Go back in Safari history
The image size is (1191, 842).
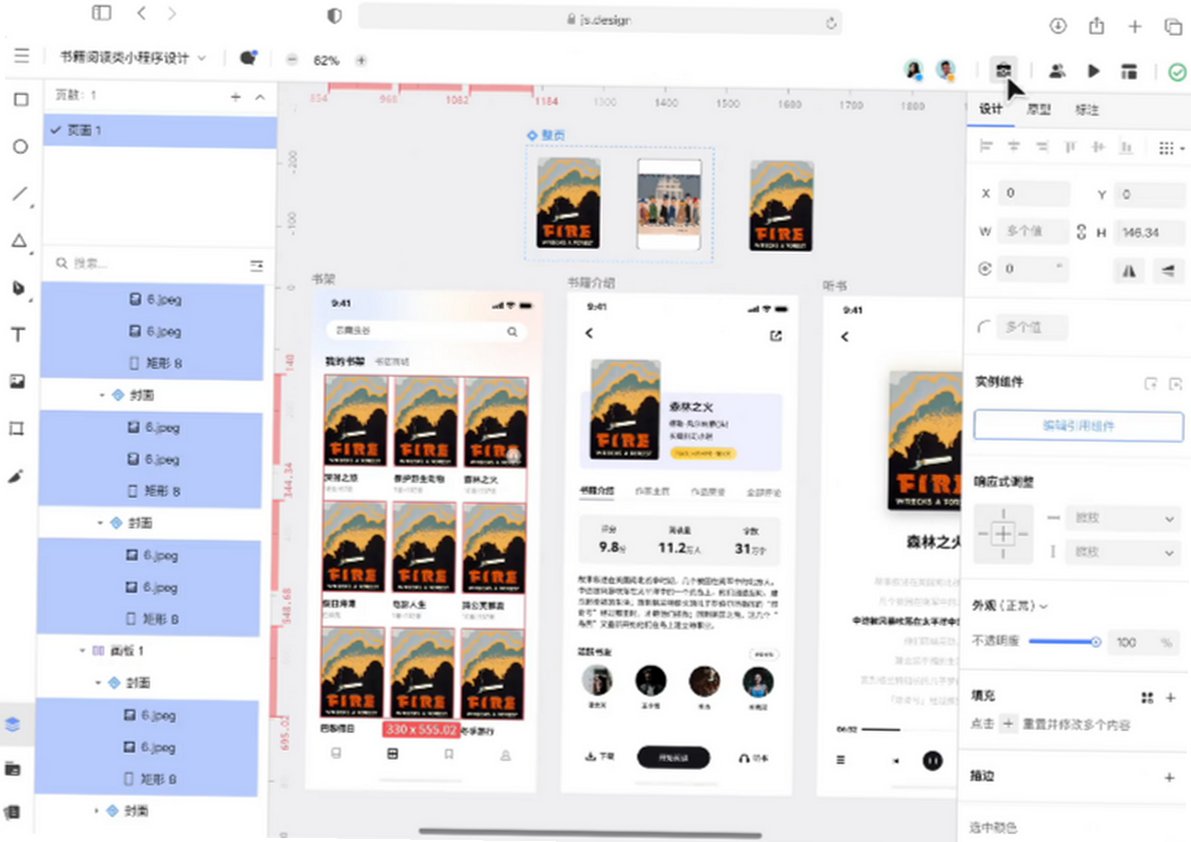point(141,13)
